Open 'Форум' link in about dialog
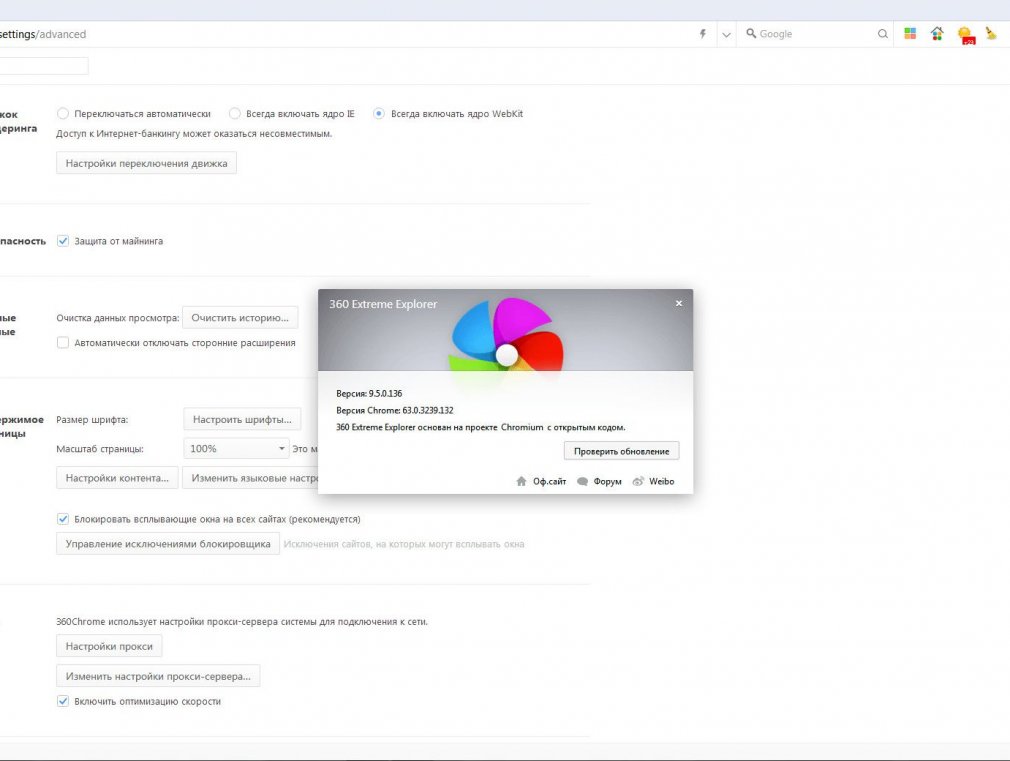The image size is (1010, 761). 607,481
